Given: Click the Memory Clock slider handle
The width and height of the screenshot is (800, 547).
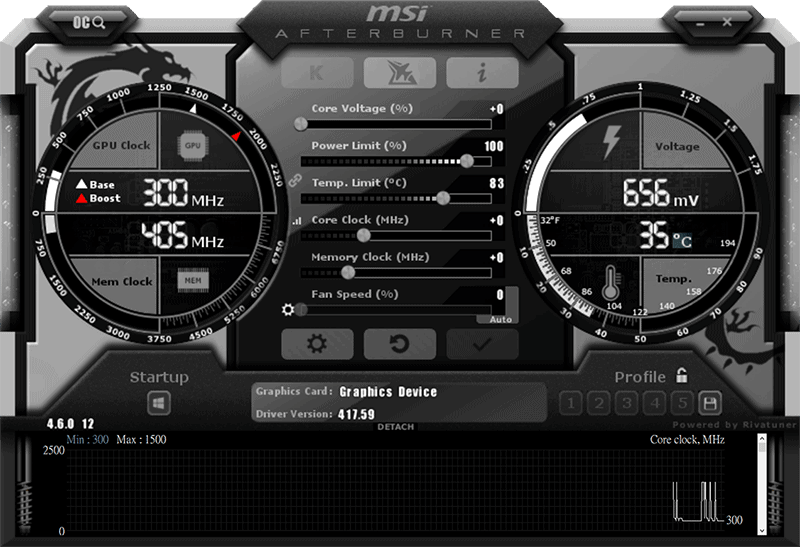Looking at the screenshot, I should [x=348, y=272].
